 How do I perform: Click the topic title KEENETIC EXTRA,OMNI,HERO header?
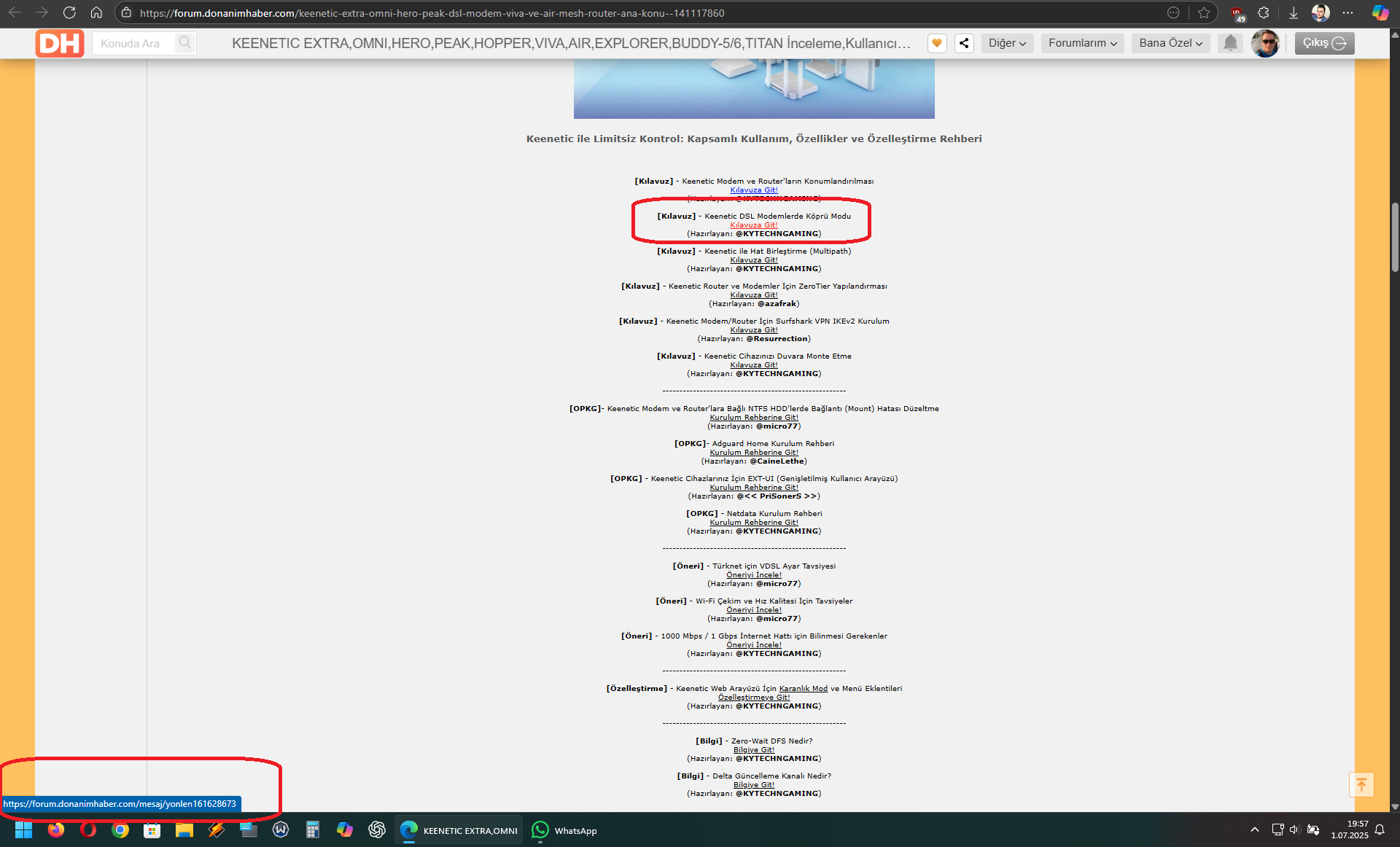coord(571,43)
